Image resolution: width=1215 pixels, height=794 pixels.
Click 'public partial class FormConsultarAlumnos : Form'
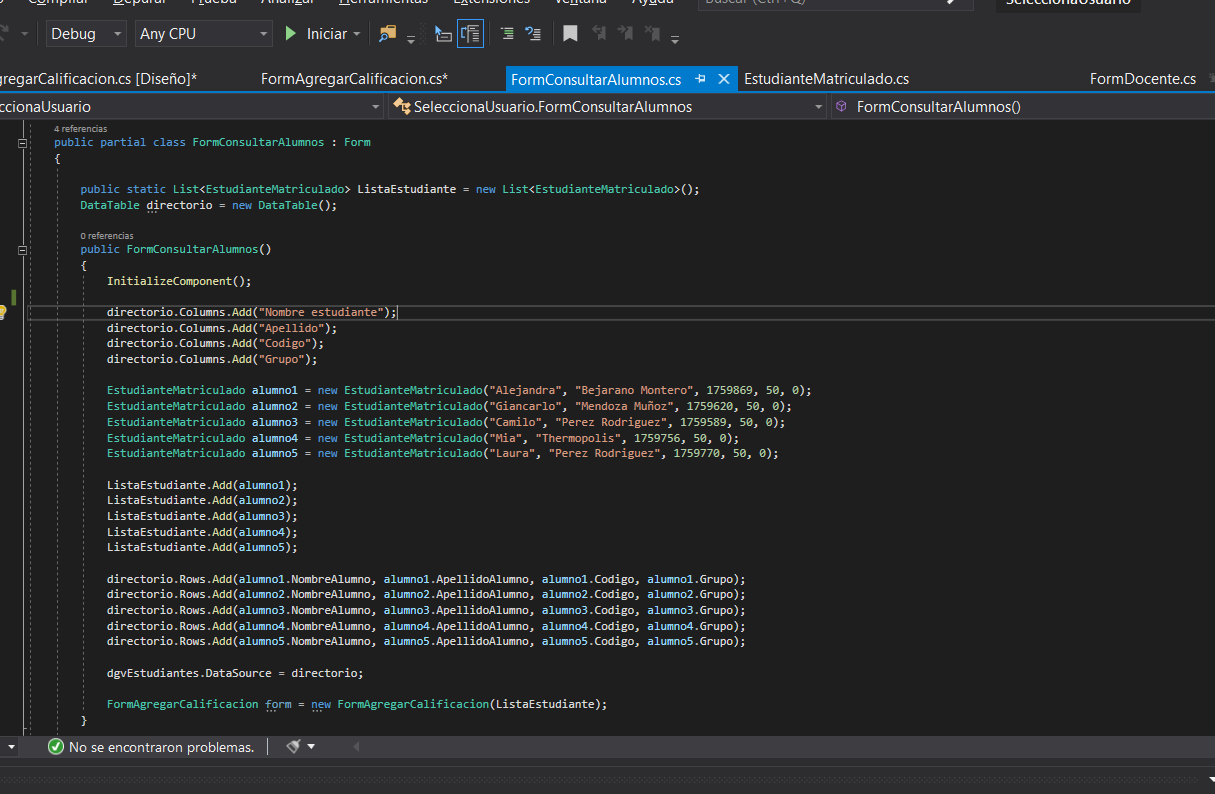pyautogui.click(x=212, y=143)
